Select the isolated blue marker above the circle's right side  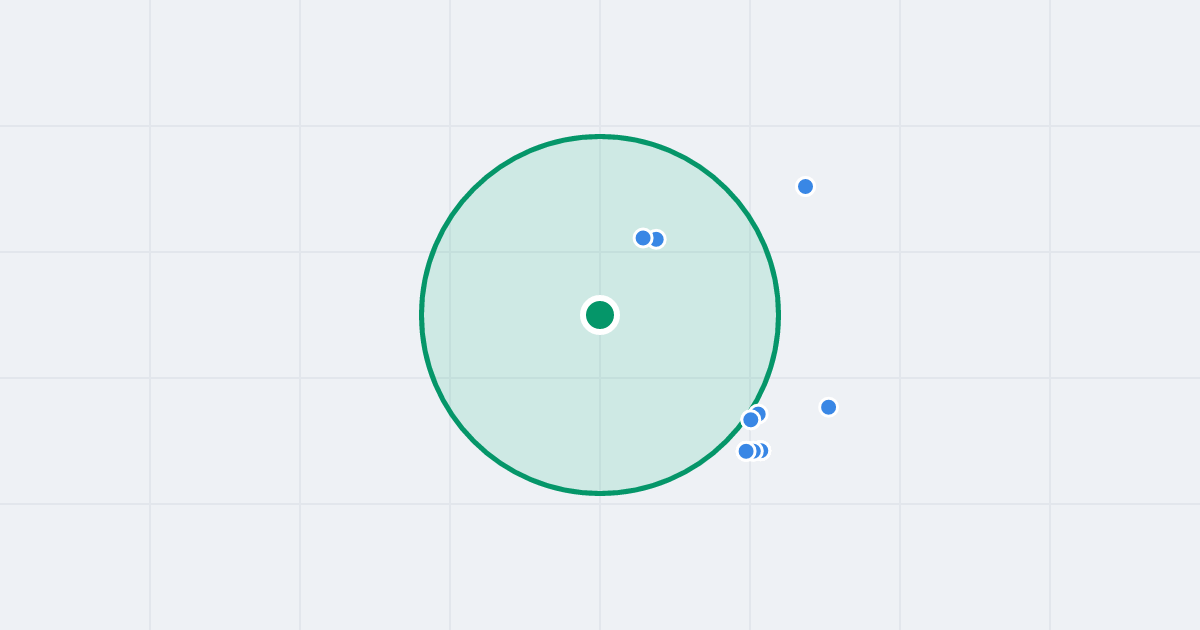tap(805, 186)
